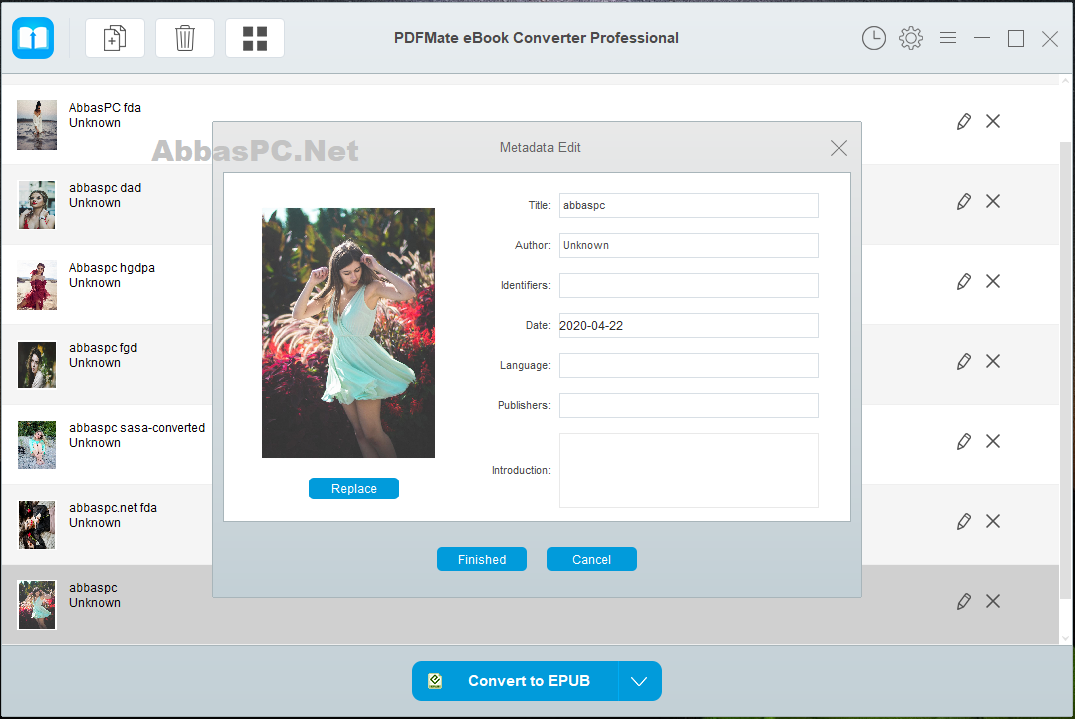Focus the Language input field
The height and width of the screenshot is (719, 1075).
(x=688, y=365)
